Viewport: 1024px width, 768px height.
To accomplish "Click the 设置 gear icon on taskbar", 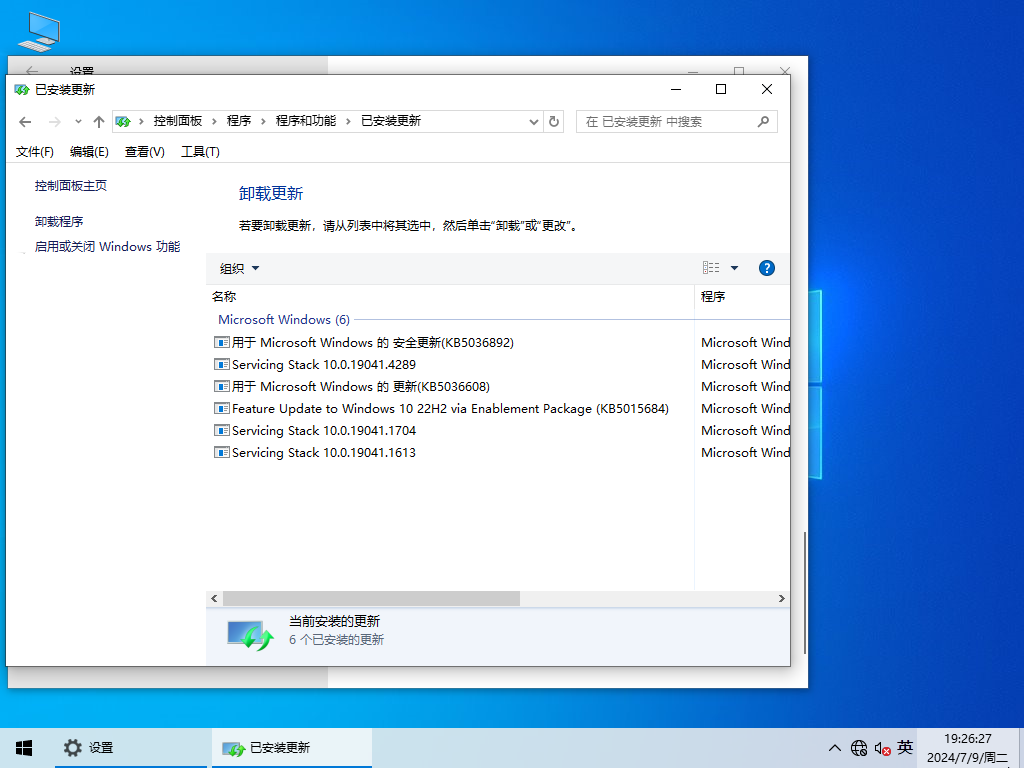I will 73,747.
